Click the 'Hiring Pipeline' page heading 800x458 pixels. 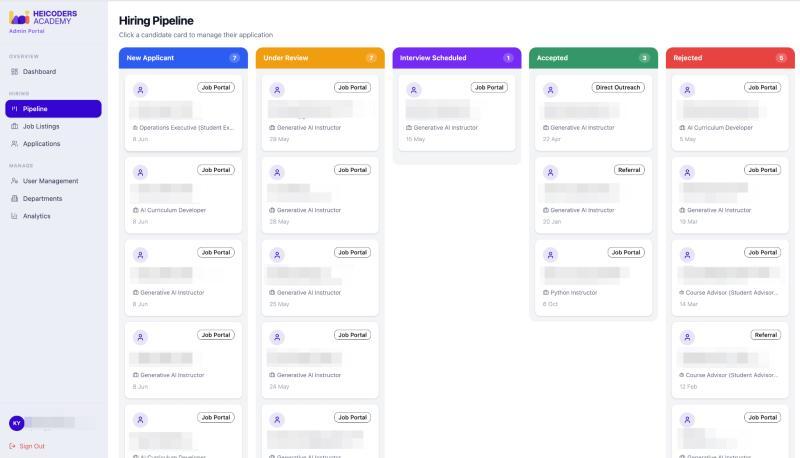(x=156, y=21)
